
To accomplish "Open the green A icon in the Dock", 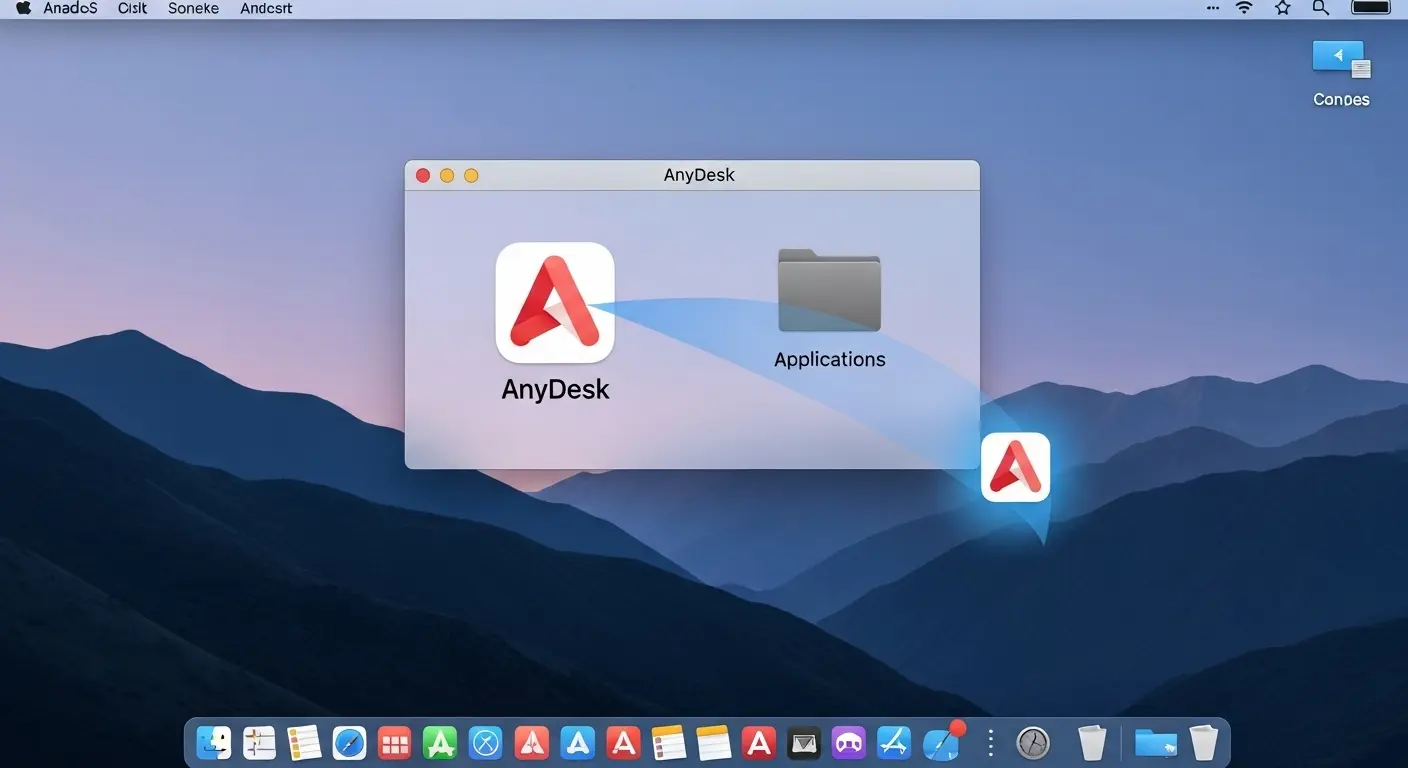I will click(x=440, y=743).
